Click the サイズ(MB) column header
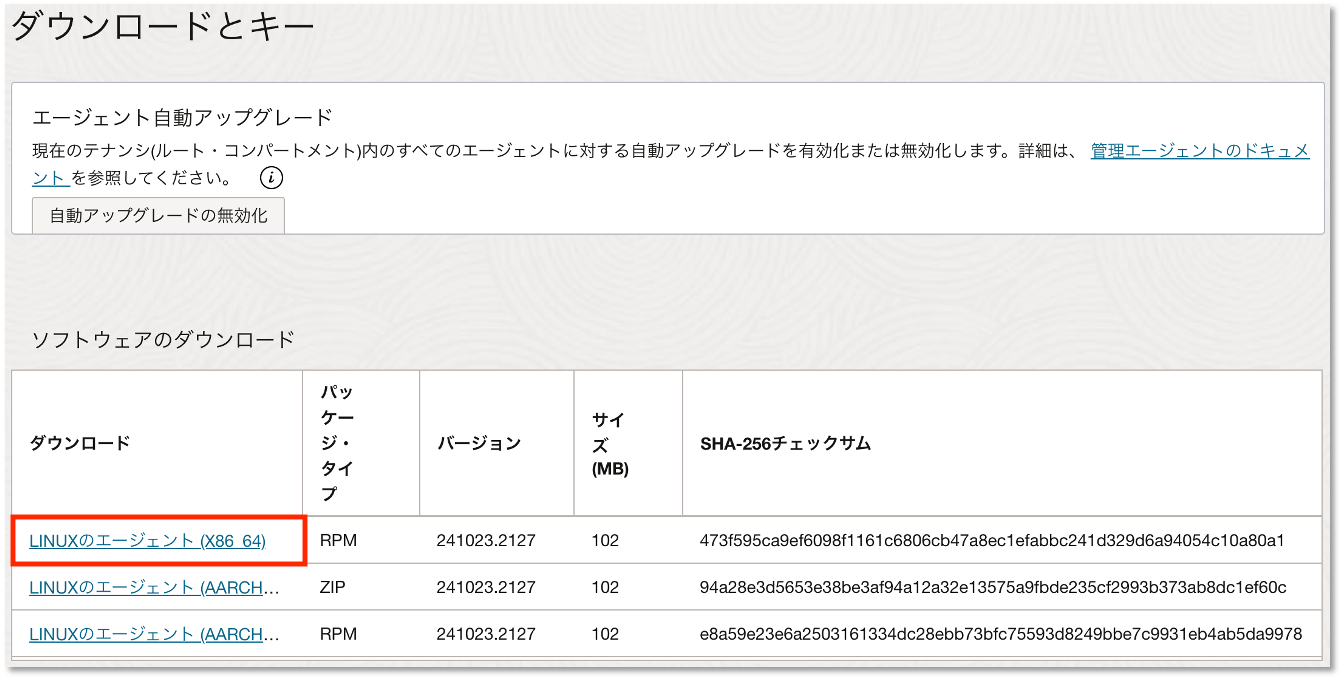The width and height of the screenshot is (1344, 680). (608, 443)
